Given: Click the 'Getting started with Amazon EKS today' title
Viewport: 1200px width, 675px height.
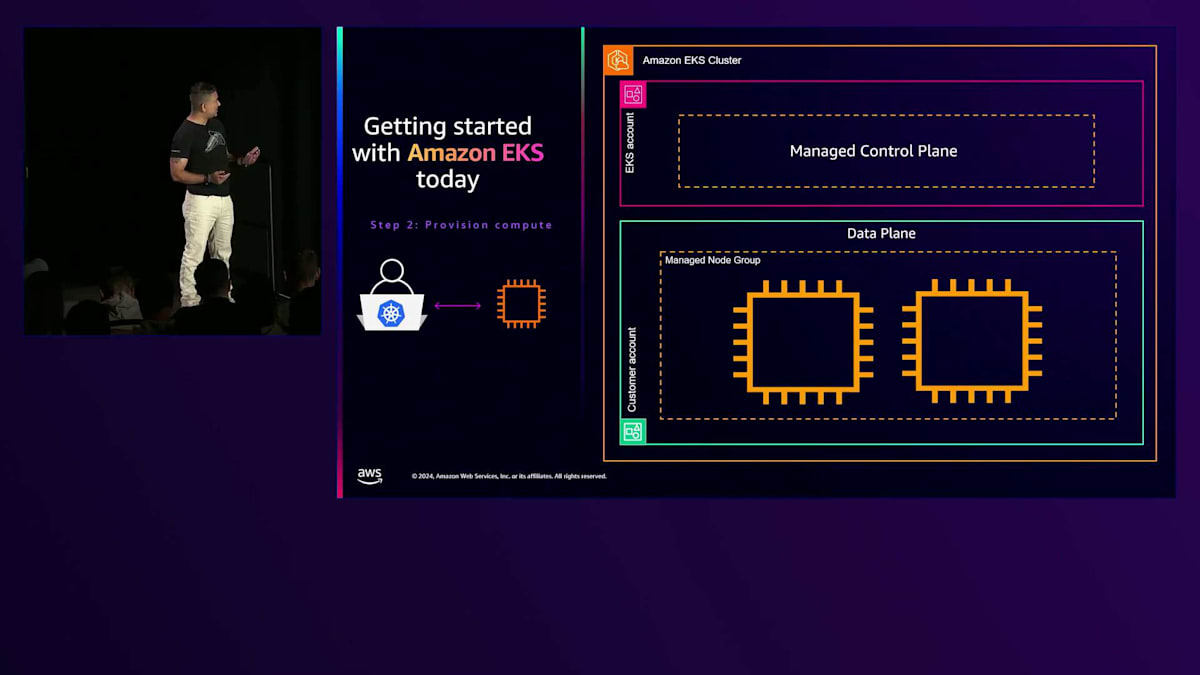Looking at the screenshot, I should pyautogui.click(x=448, y=153).
